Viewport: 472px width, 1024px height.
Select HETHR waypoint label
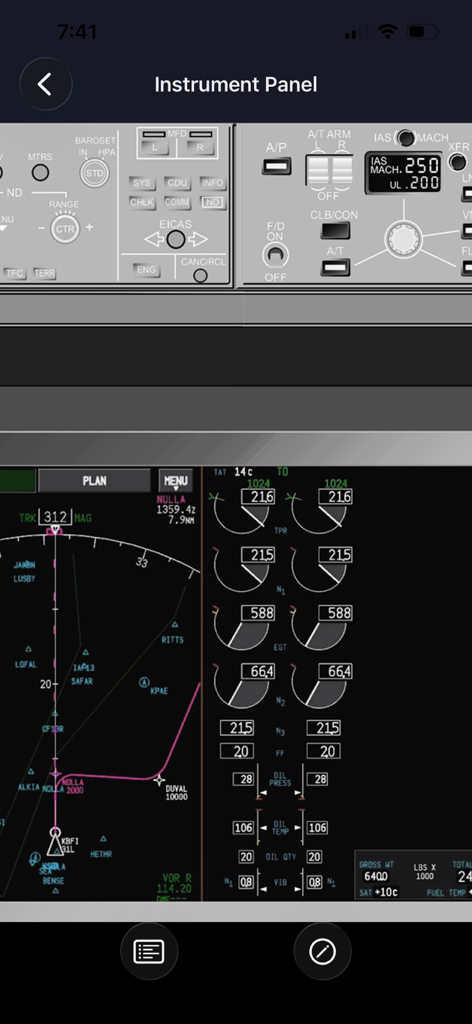(101, 854)
